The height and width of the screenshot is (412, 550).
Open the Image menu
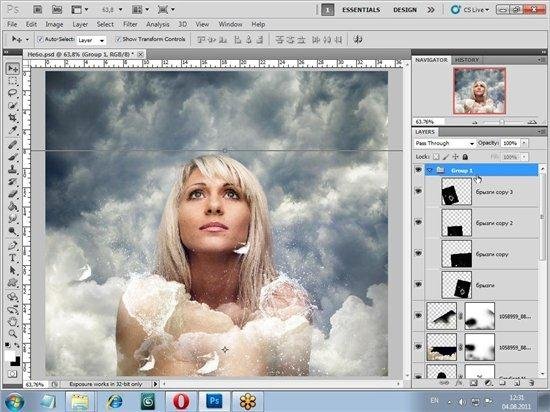click(54, 24)
